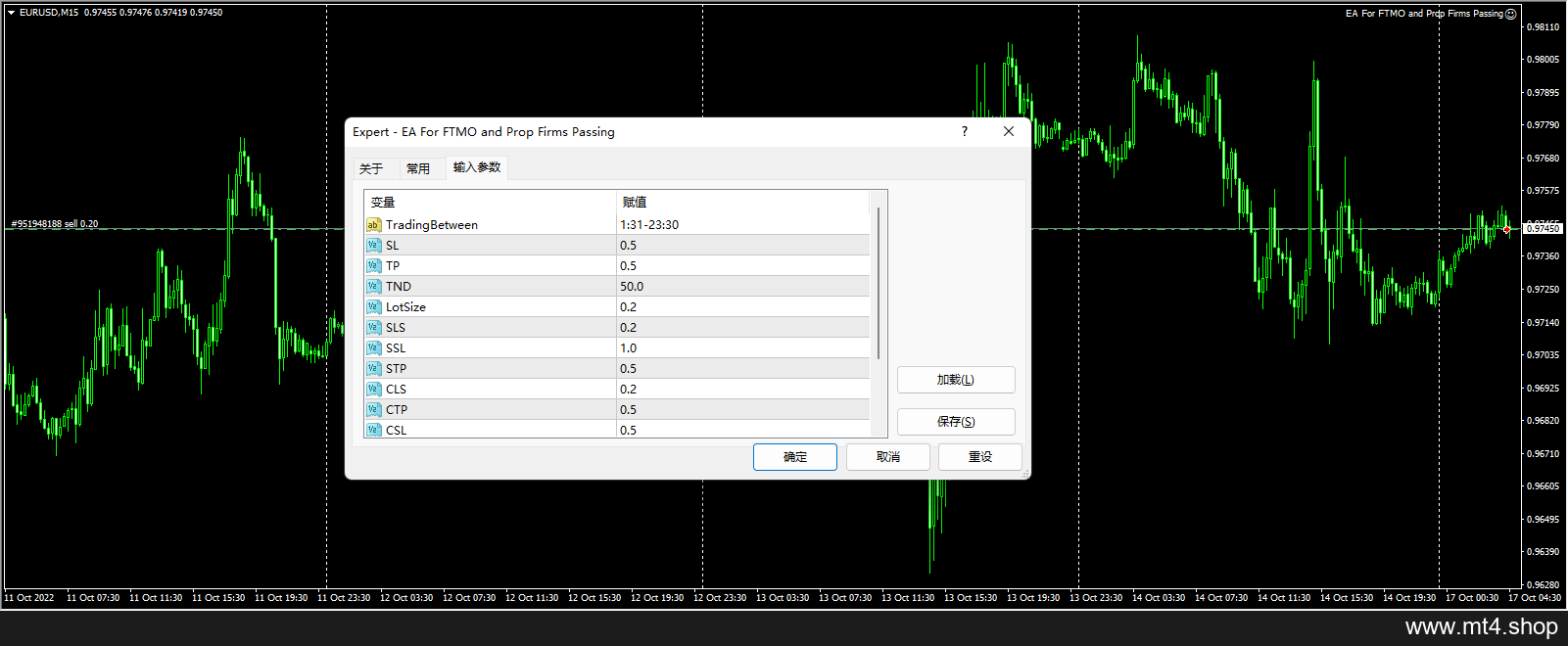1568x646 pixels.
Task: Click the SL variable icon
Action: tap(373, 246)
